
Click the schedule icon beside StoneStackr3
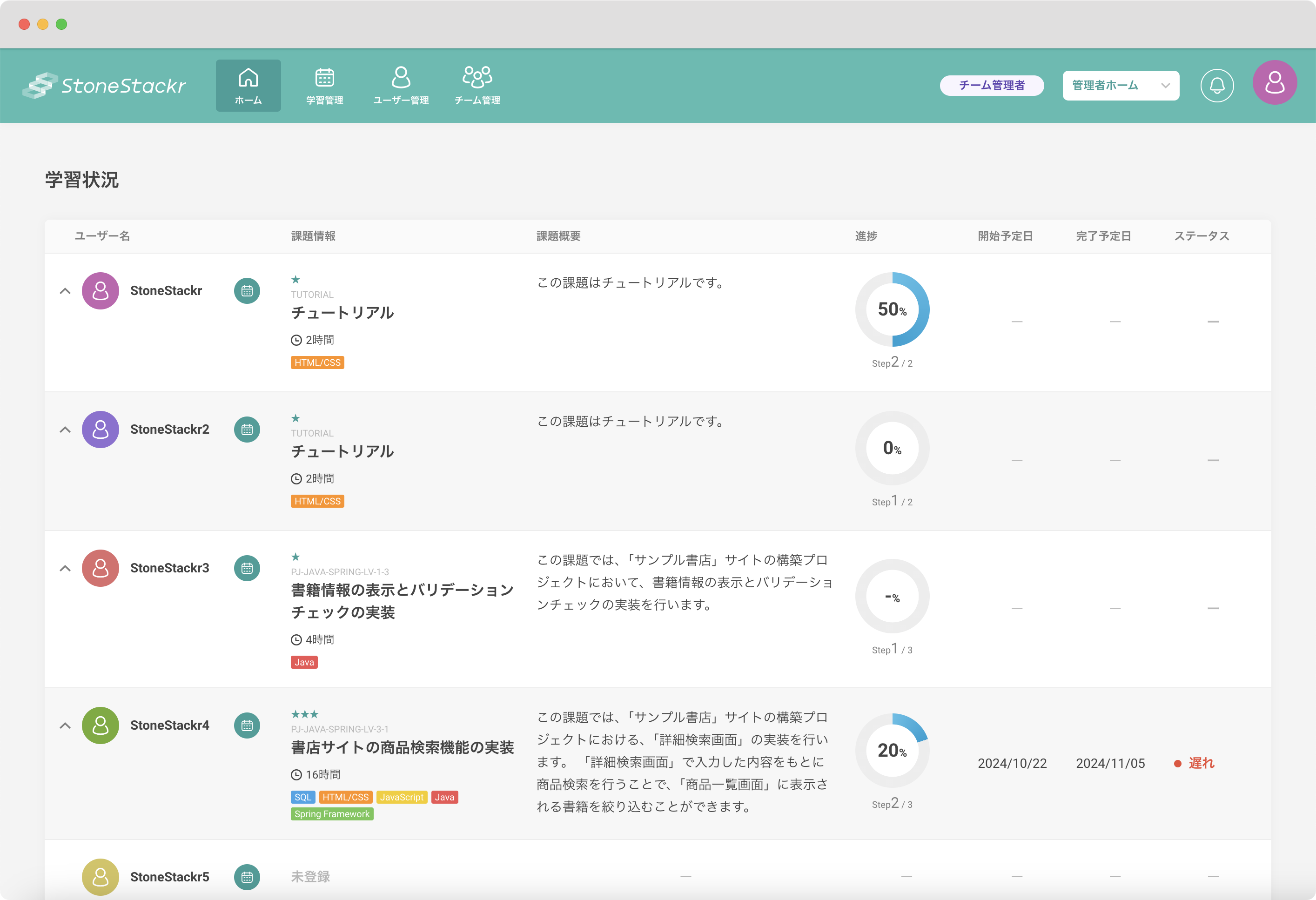247,568
